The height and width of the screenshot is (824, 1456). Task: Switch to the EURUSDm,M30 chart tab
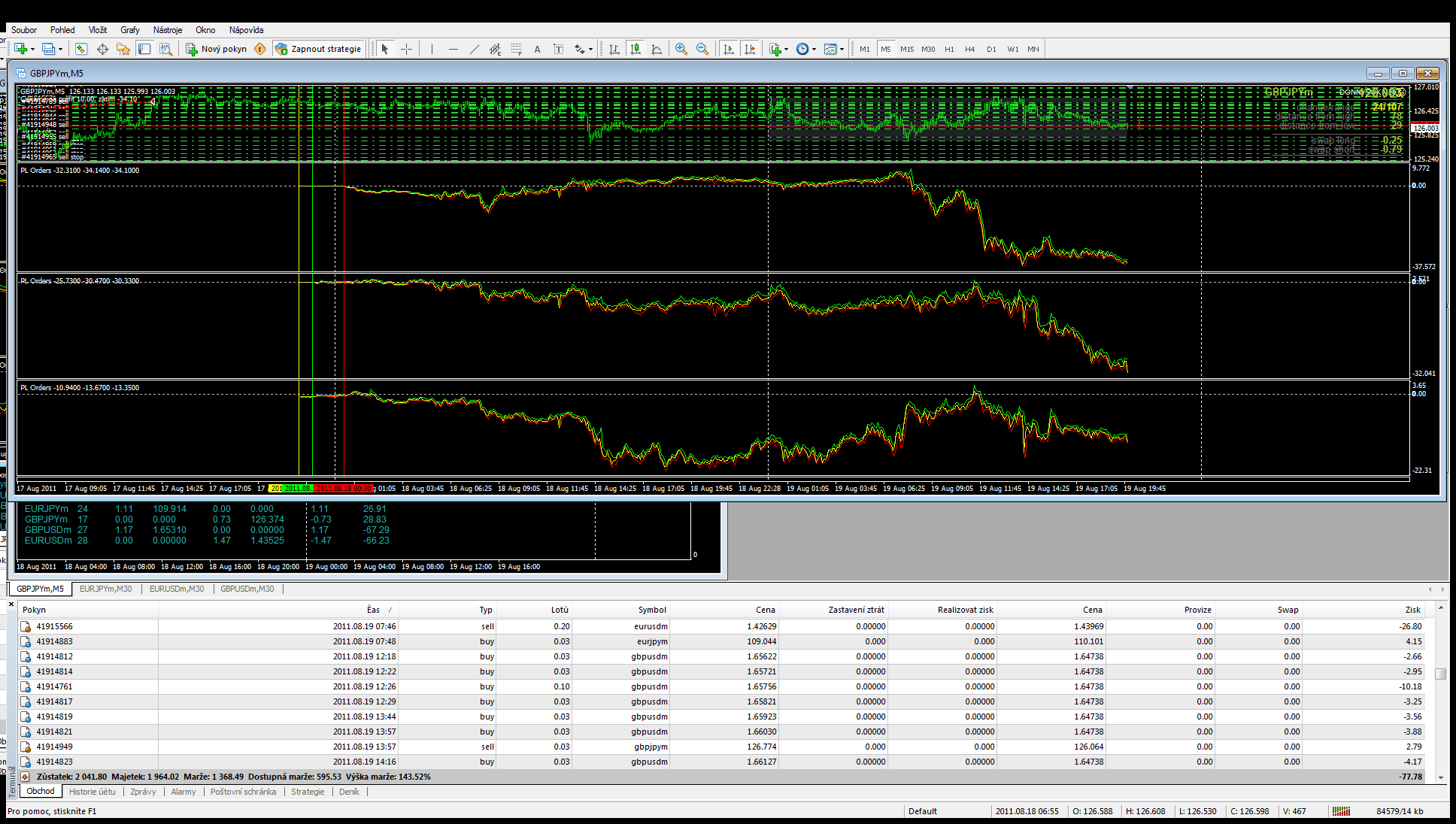pos(176,589)
